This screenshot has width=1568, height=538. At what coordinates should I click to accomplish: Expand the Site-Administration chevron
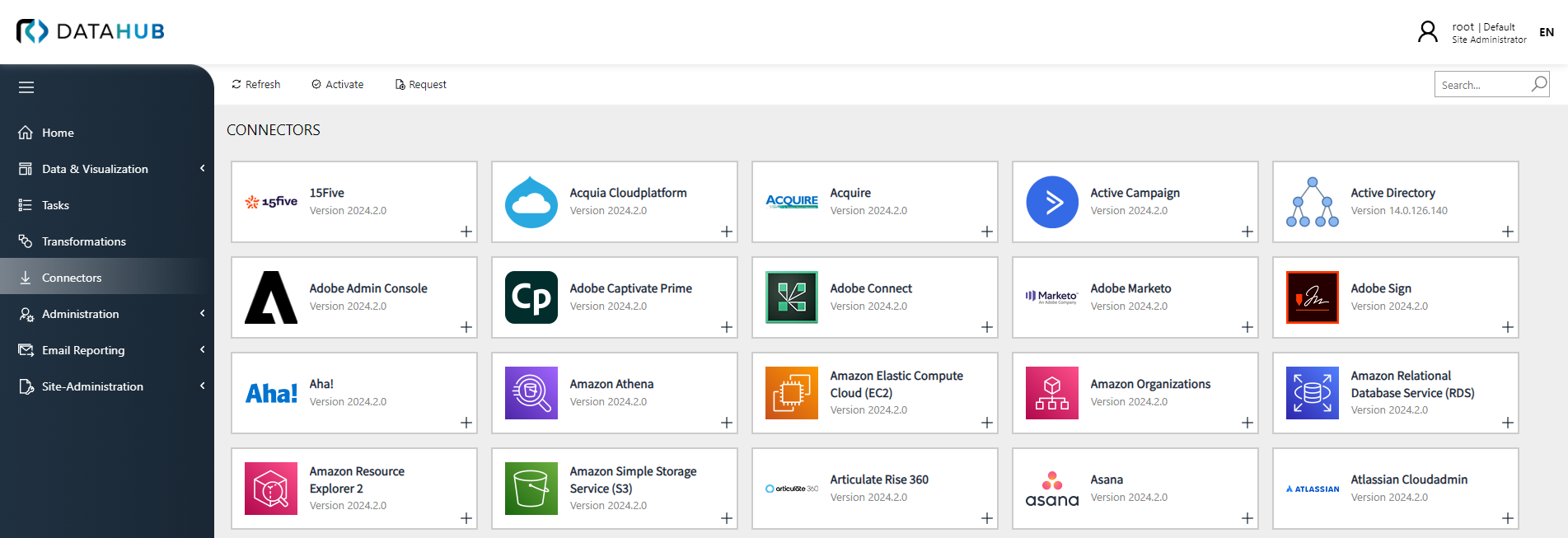point(202,386)
